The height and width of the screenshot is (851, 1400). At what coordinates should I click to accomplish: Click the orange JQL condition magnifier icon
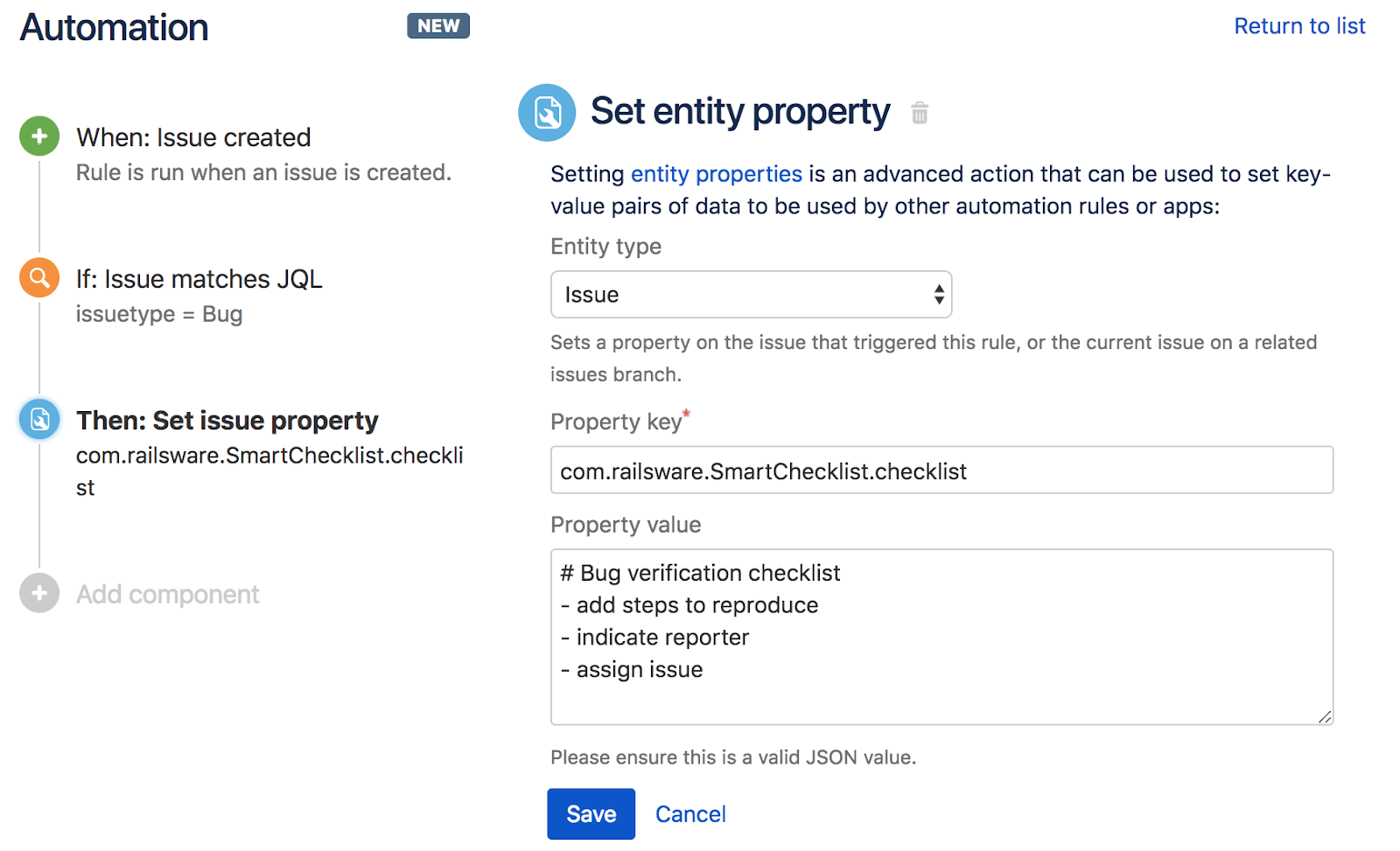39,278
